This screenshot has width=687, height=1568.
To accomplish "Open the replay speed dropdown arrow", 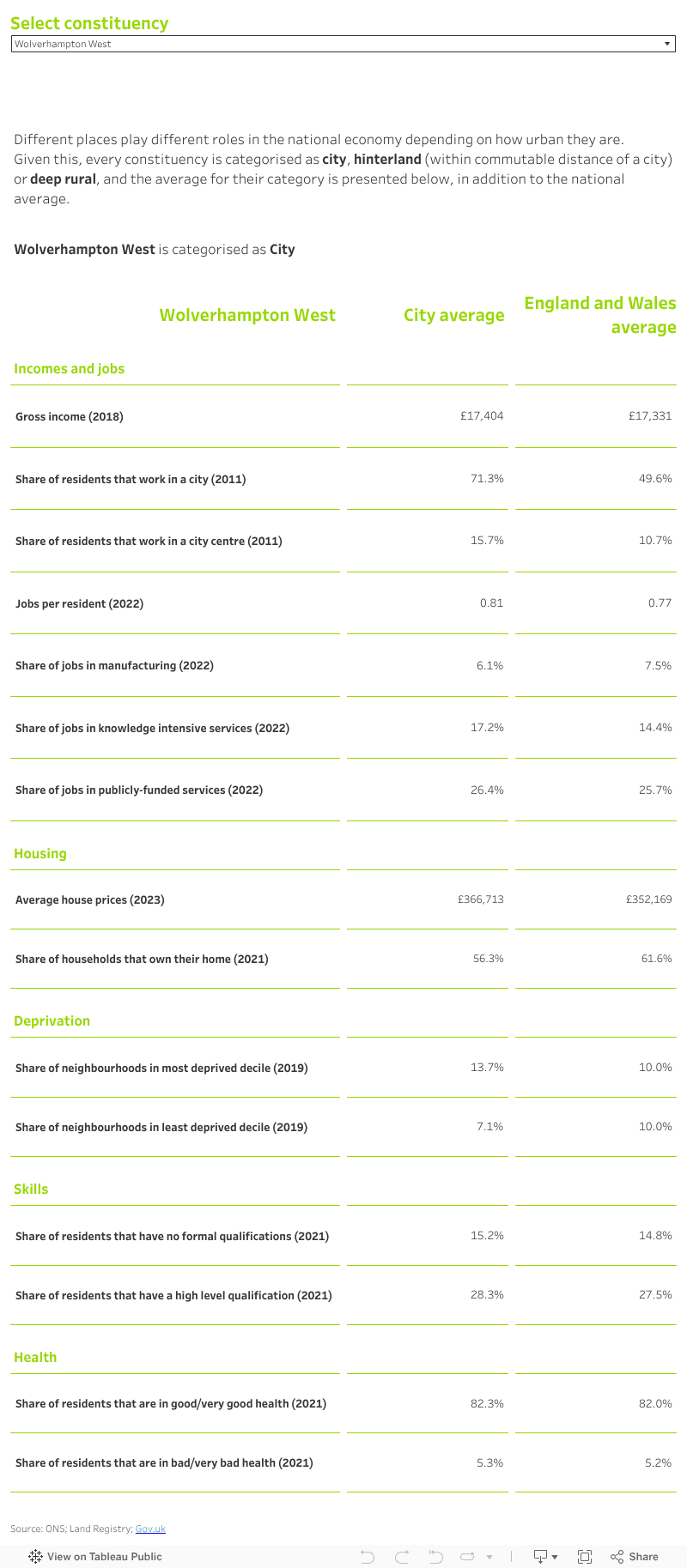I will [489, 1555].
